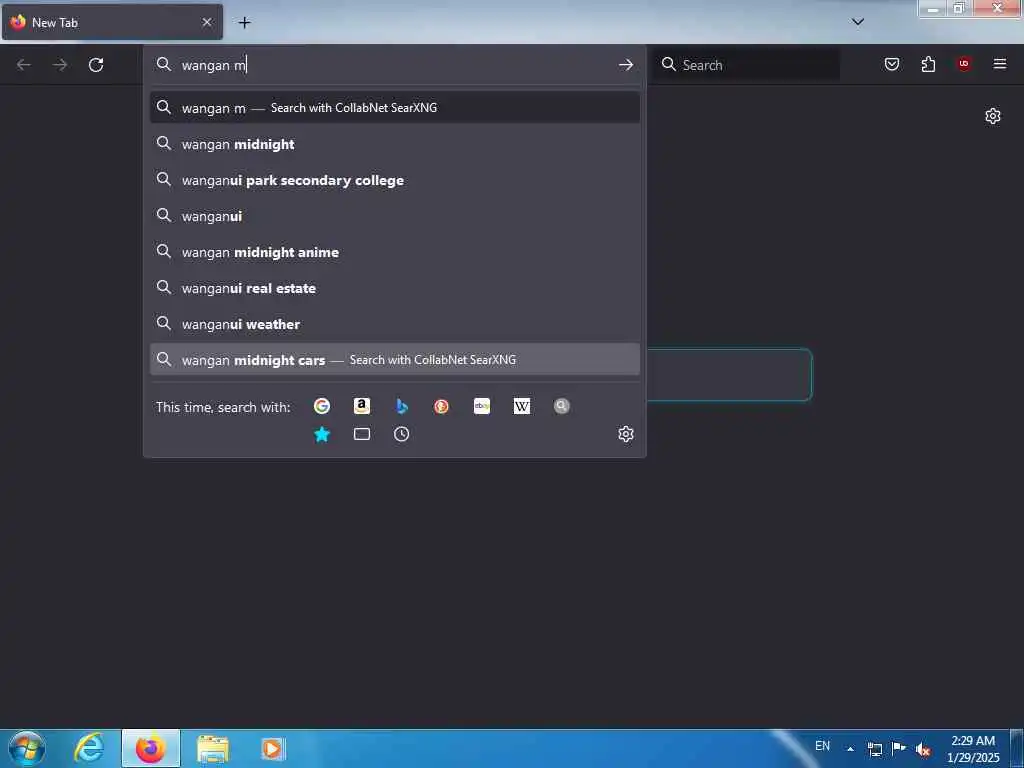The width and height of the screenshot is (1024, 768).
Task: Click the EN language indicator
Action: point(822,746)
